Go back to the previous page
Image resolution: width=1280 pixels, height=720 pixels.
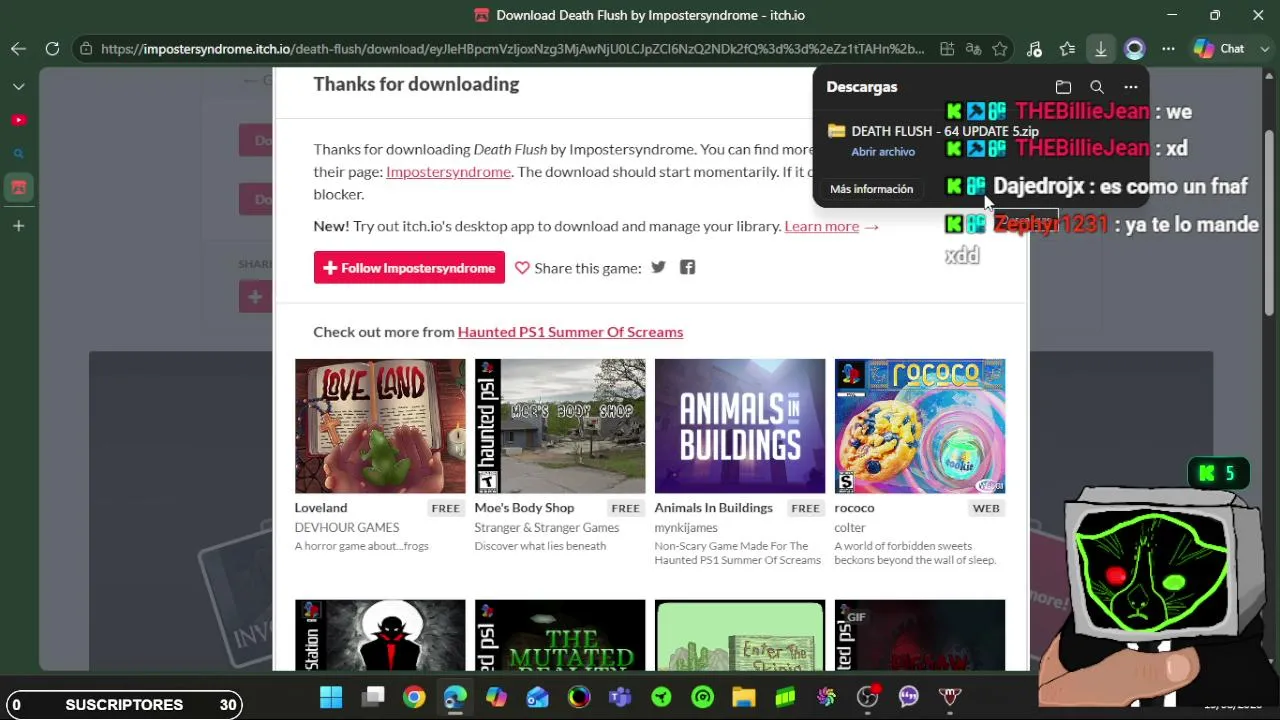(19, 48)
